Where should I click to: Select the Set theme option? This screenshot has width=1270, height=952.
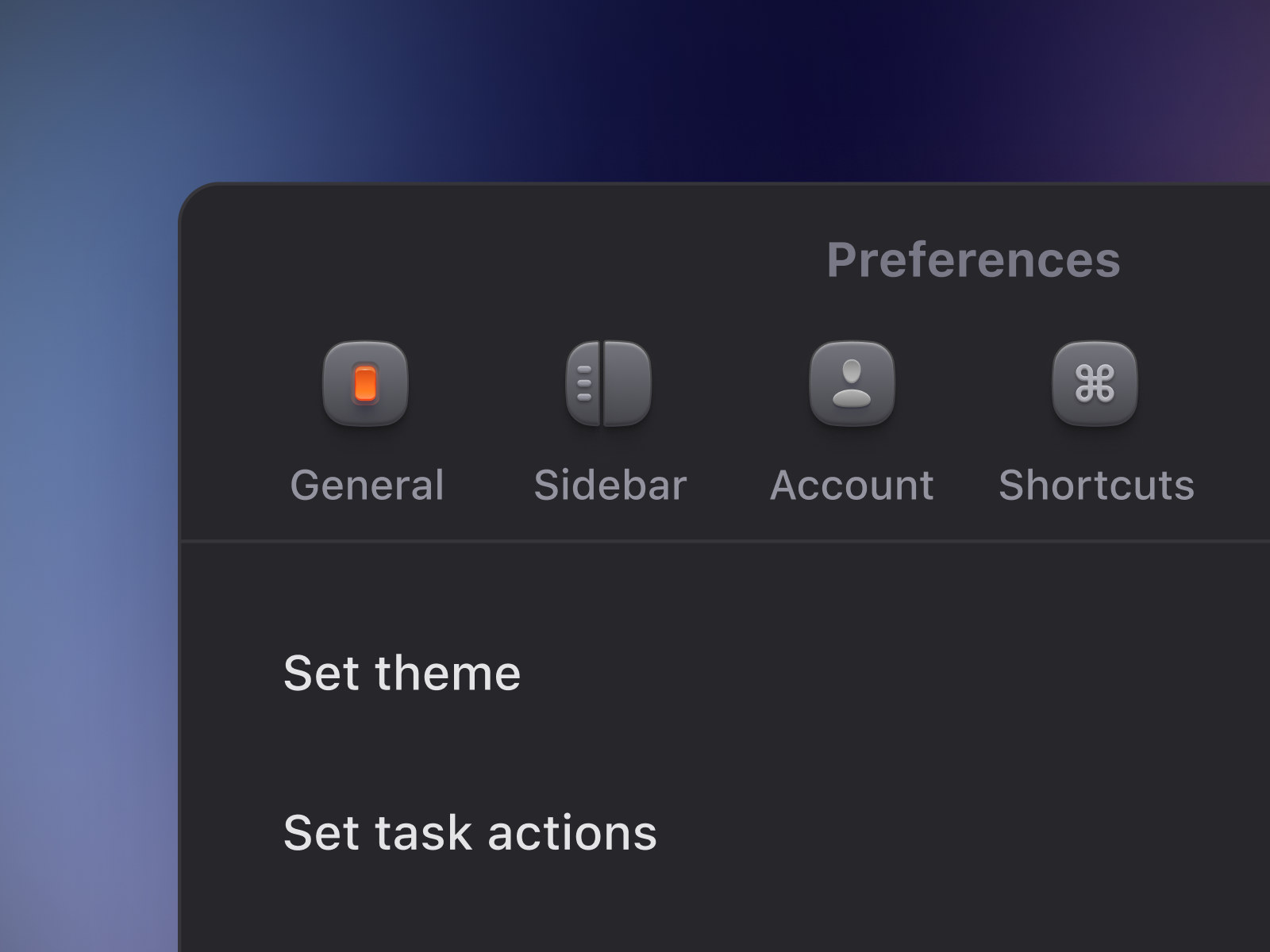pyautogui.click(x=402, y=674)
